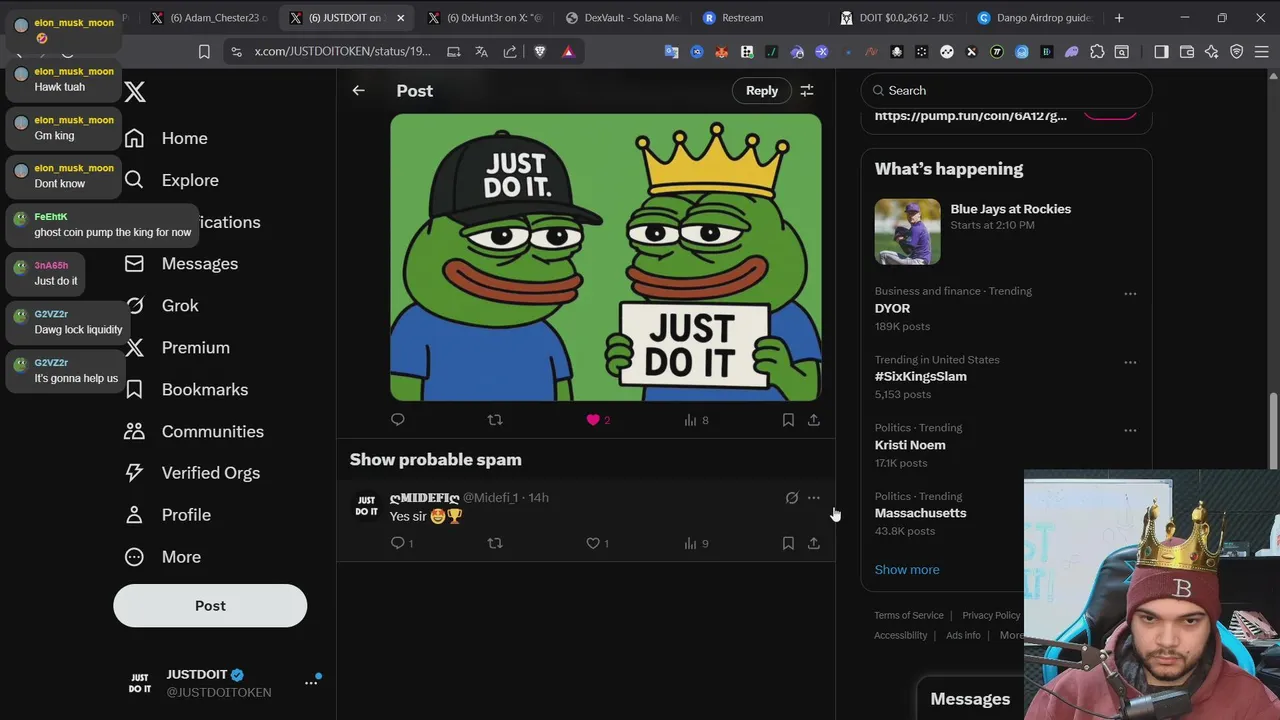The width and height of the screenshot is (1280, 720).
Task: Close the JUSTDOIT on X tab
Action: click(401, 18)
